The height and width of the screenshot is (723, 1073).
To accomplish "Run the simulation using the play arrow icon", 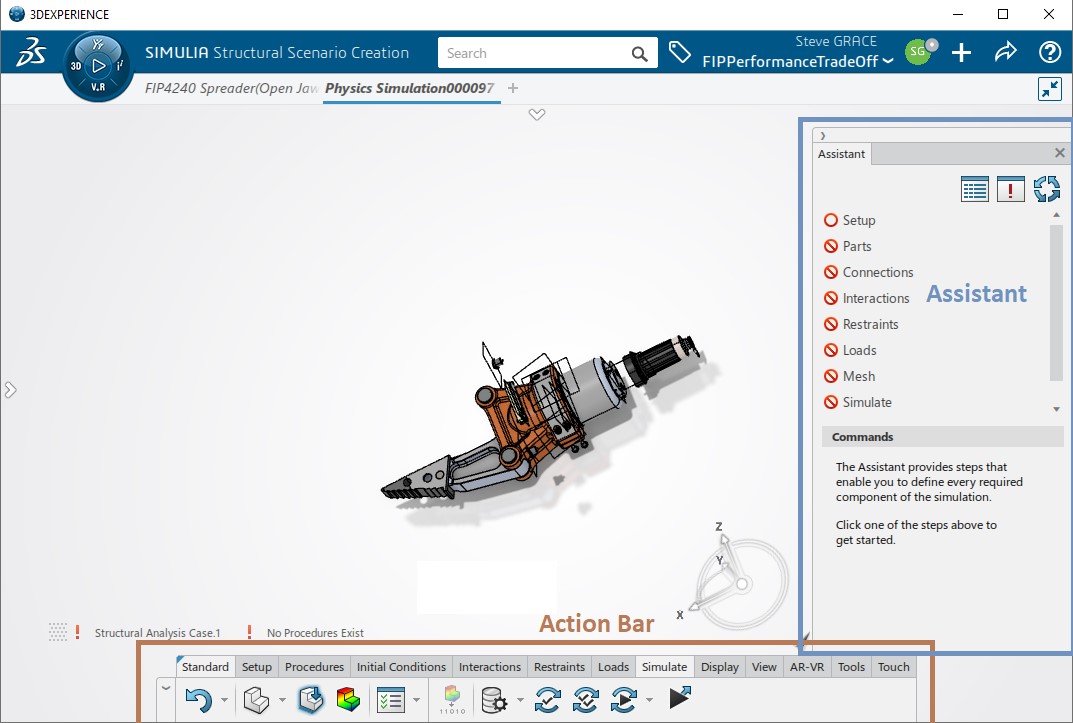I will [678, 699].
